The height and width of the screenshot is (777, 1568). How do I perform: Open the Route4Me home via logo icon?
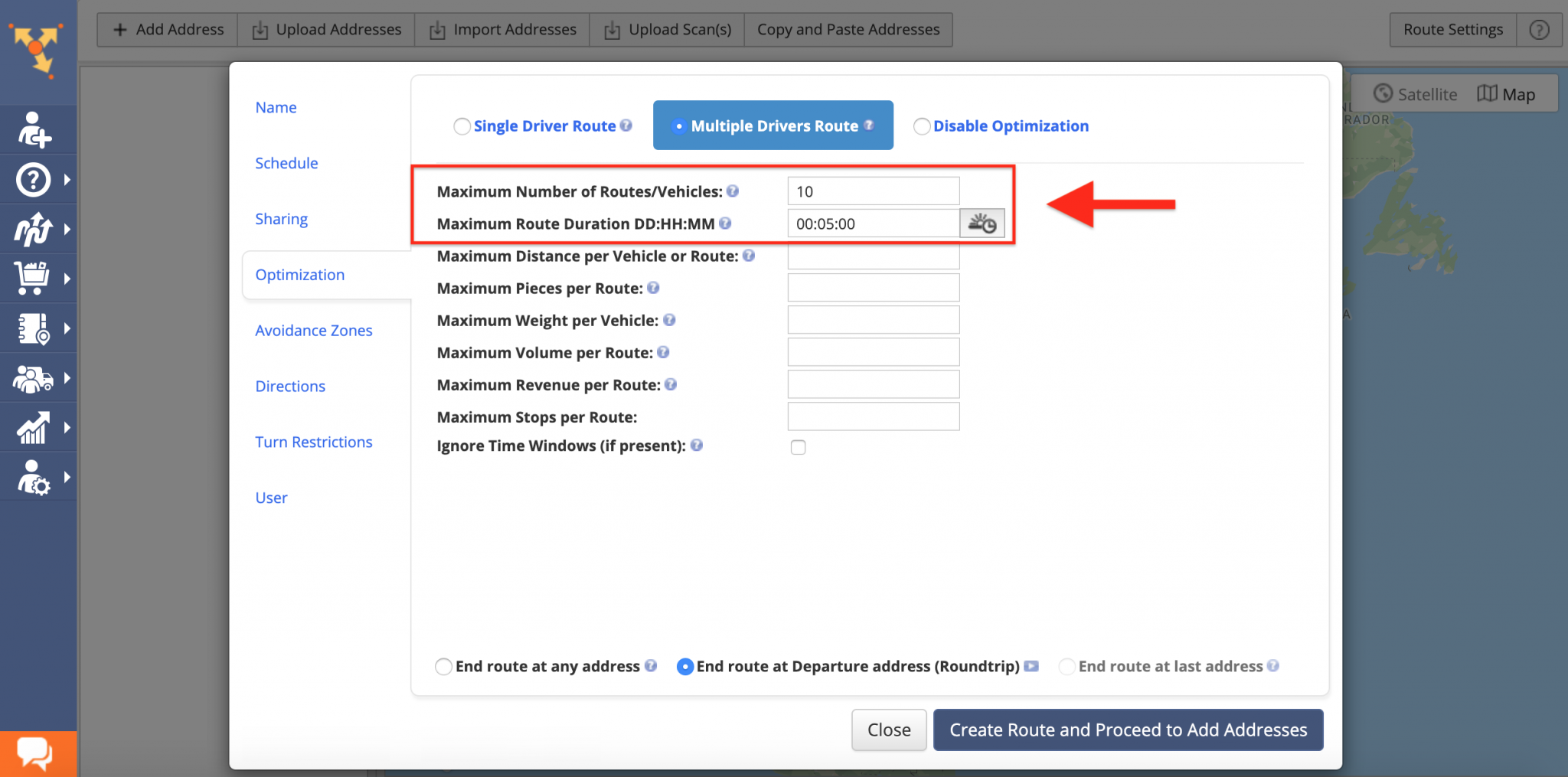point(37,50)
